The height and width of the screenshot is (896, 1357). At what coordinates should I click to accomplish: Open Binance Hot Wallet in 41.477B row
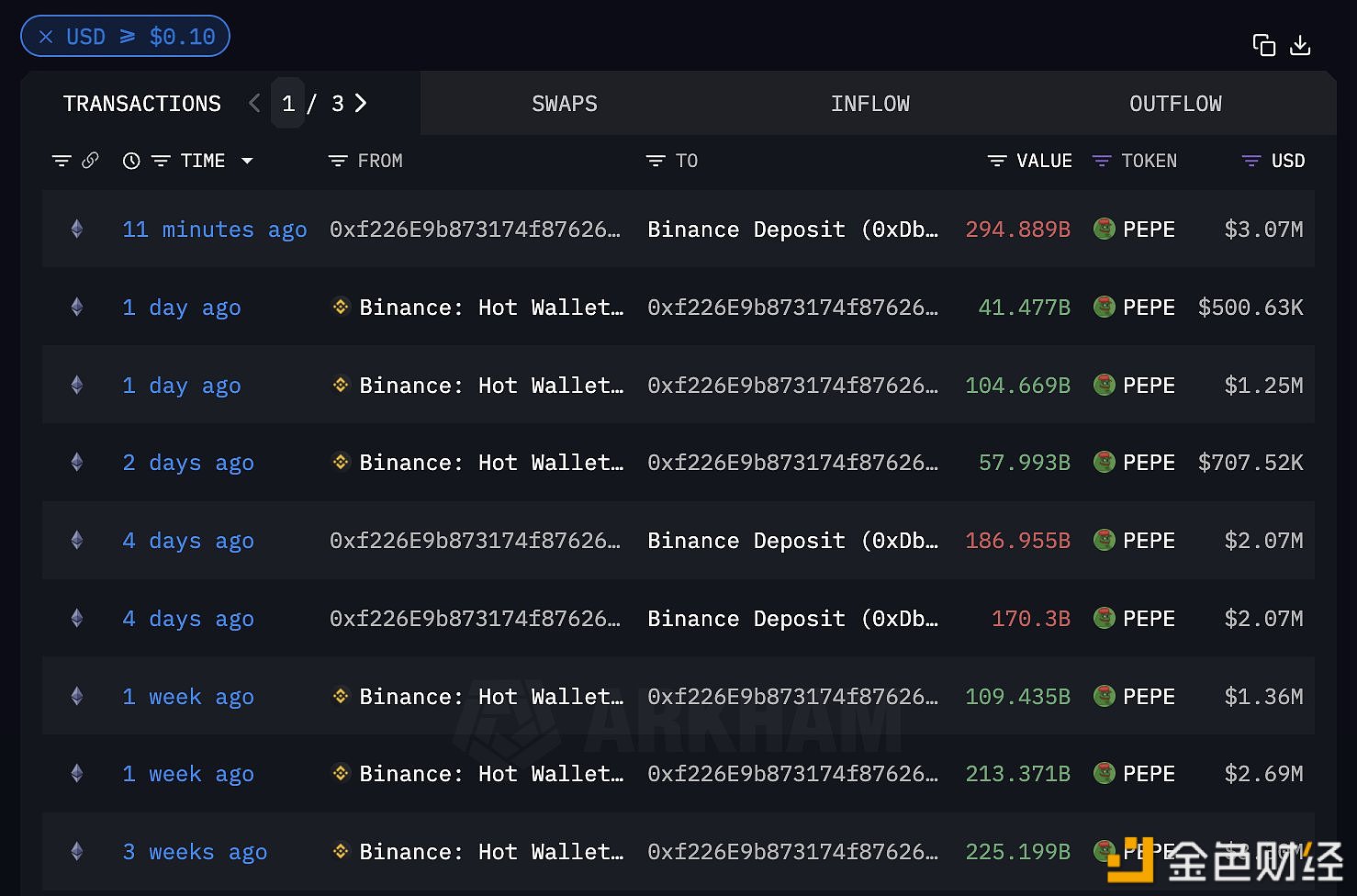pyautogui.click(x=491, y=308)
